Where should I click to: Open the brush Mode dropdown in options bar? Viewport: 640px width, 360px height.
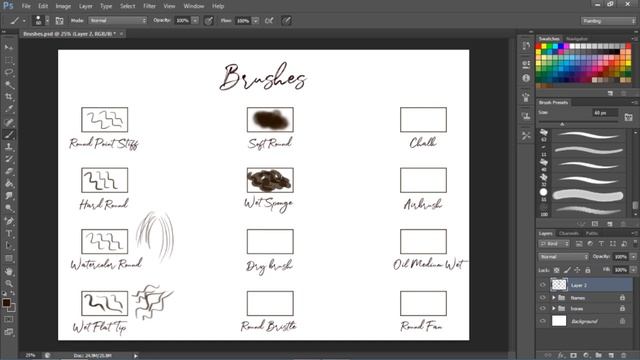click(118, 20)
